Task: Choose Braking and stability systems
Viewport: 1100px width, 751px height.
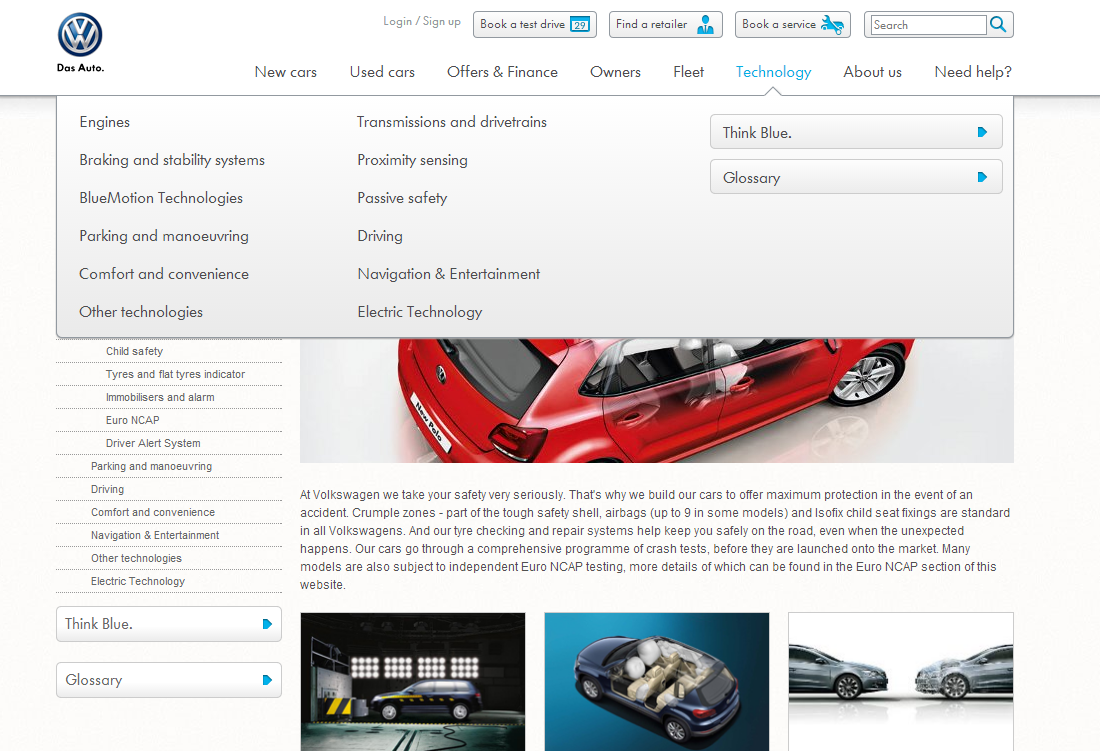Action: pos(172,160)
